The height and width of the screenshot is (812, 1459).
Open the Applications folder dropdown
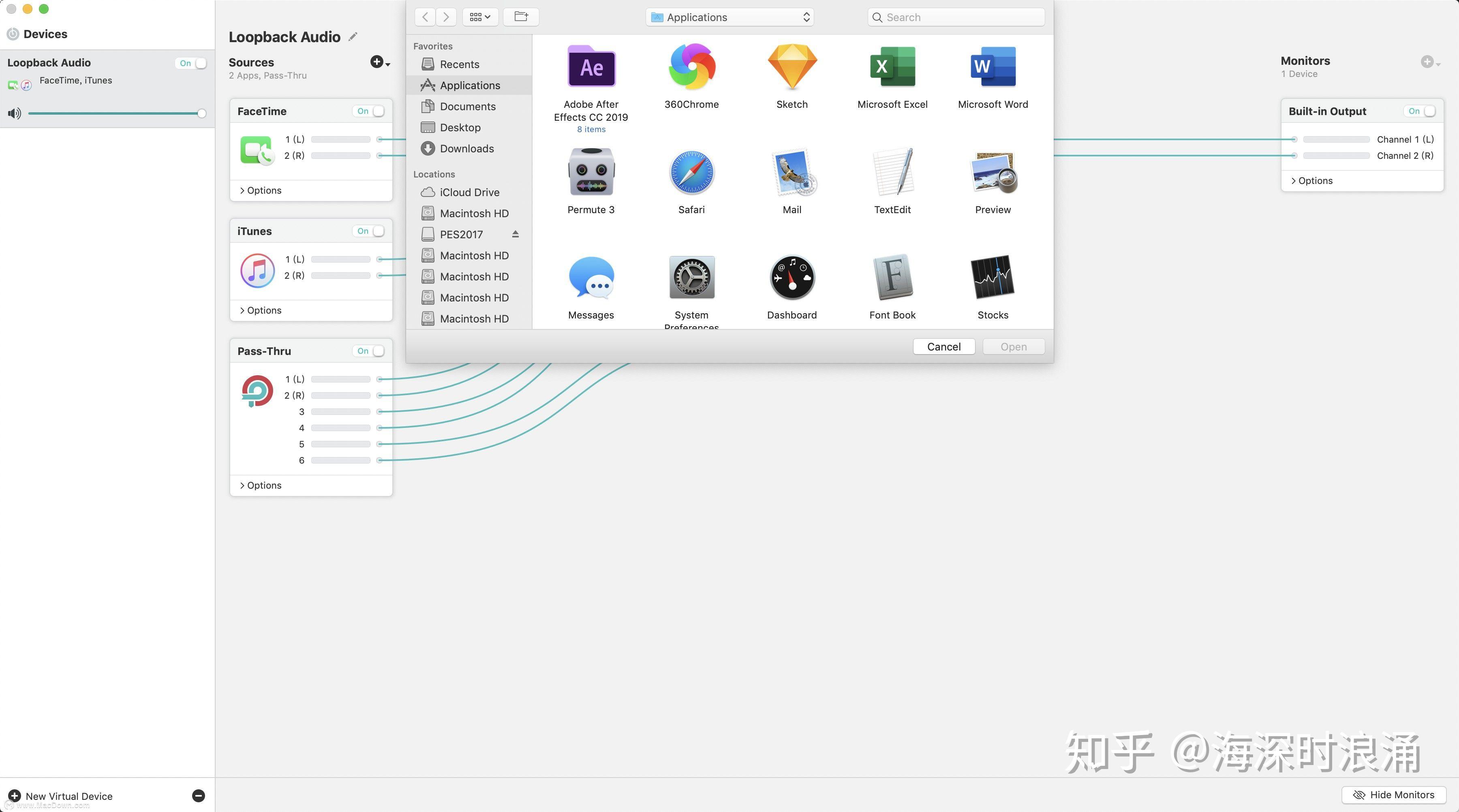tap(729, 17)
